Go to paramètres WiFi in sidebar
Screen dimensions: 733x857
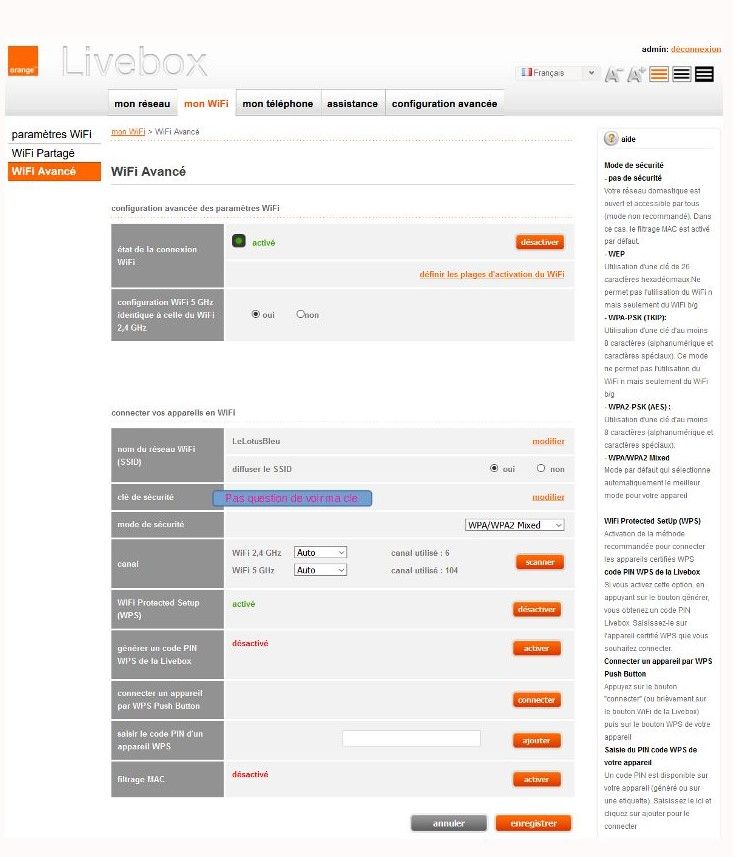pyautogui.click(x=51, y=134)
